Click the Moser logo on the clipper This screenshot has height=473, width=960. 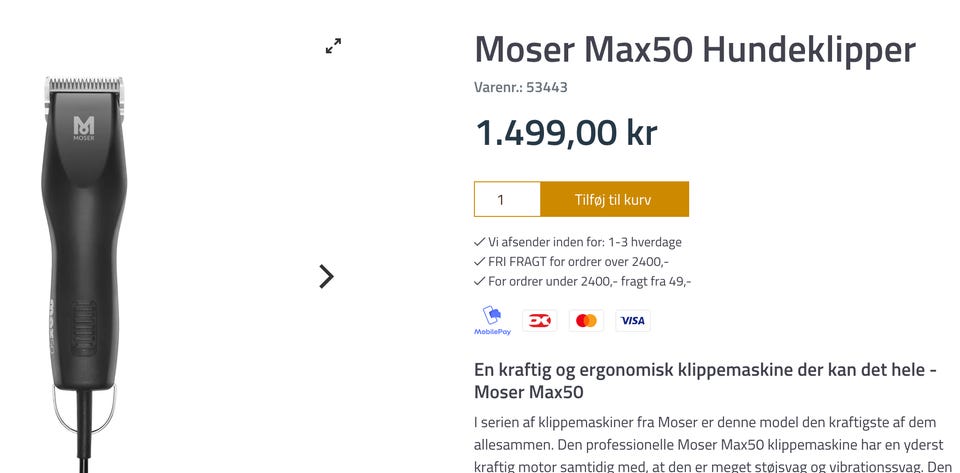click(84, 128)
